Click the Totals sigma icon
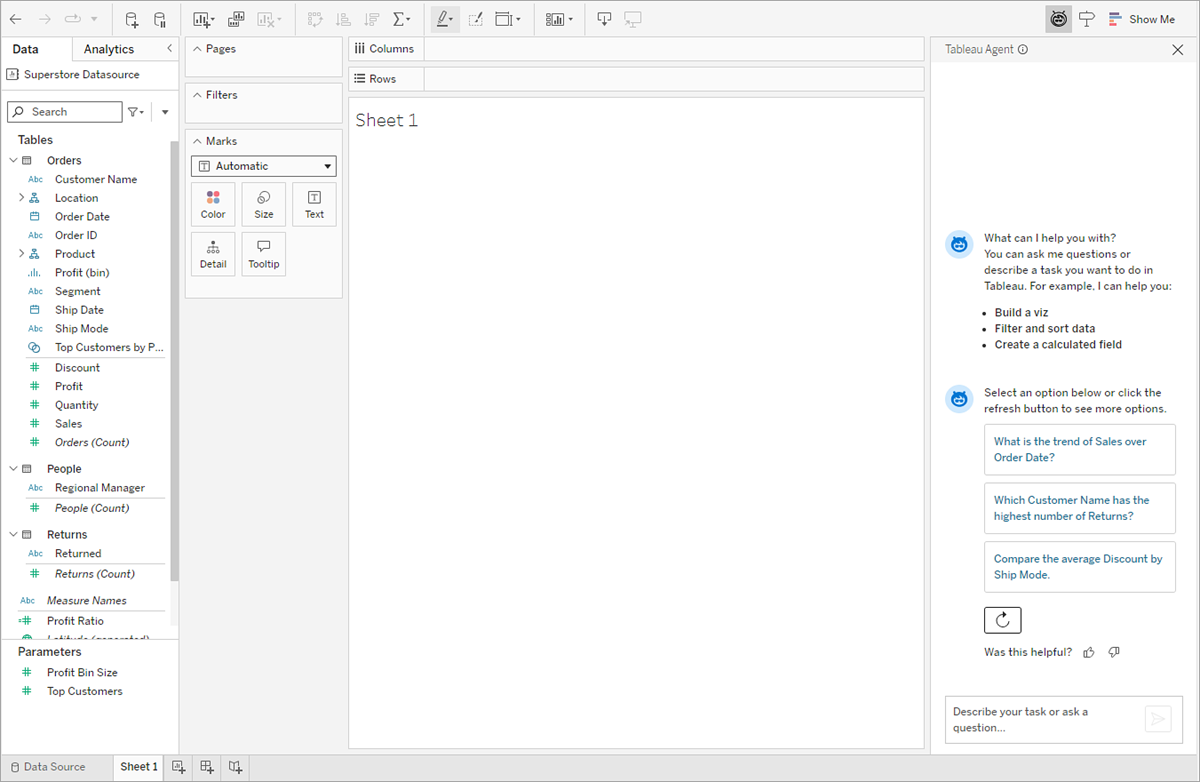The image size is (1200, 782). (400, 19)
